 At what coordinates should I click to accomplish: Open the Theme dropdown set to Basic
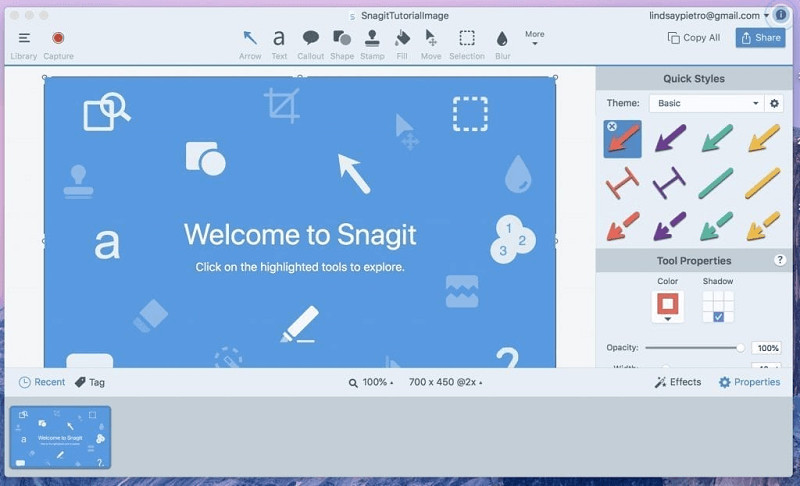pos(706,103)
